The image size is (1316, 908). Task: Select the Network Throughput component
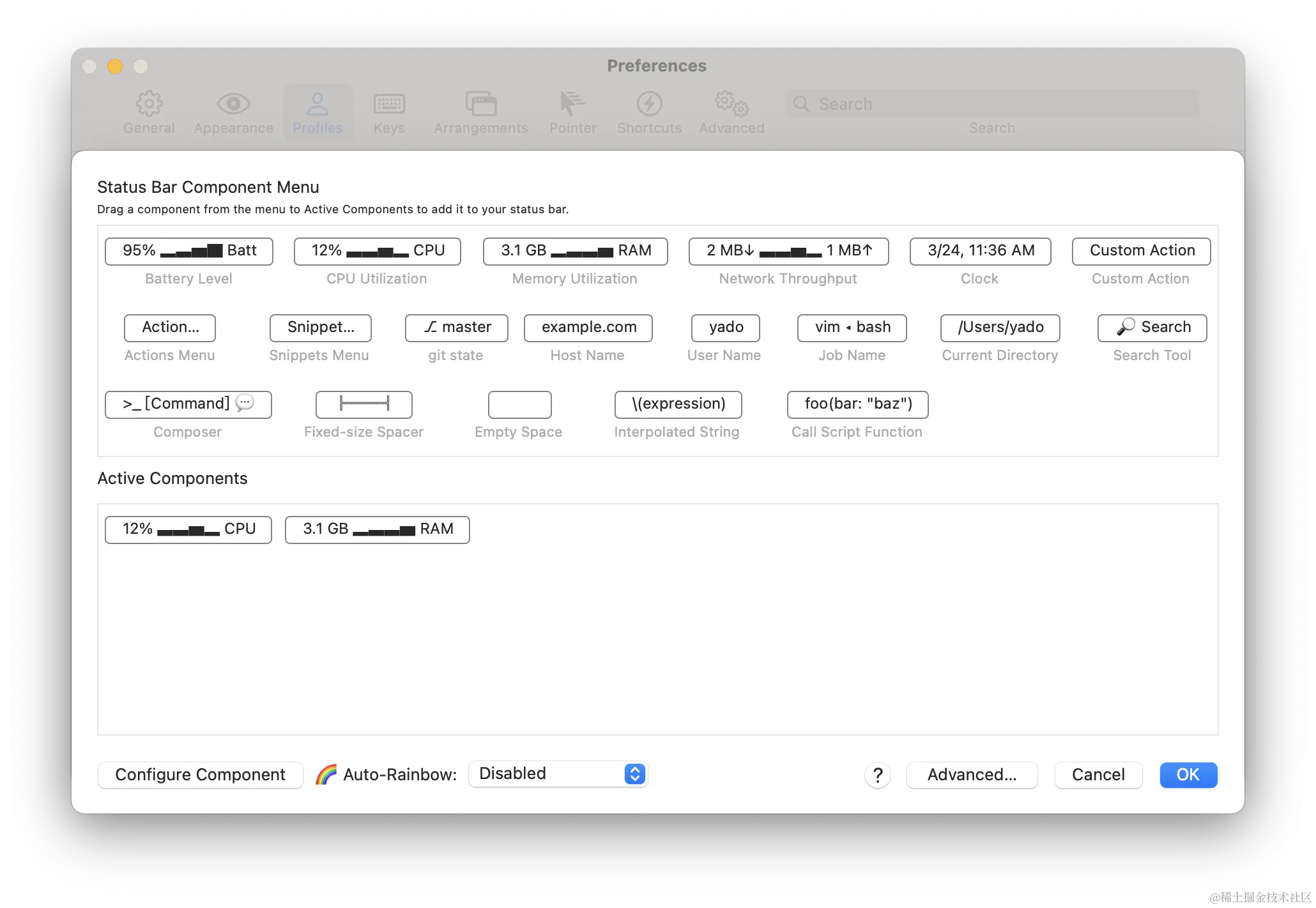point(788,251)
